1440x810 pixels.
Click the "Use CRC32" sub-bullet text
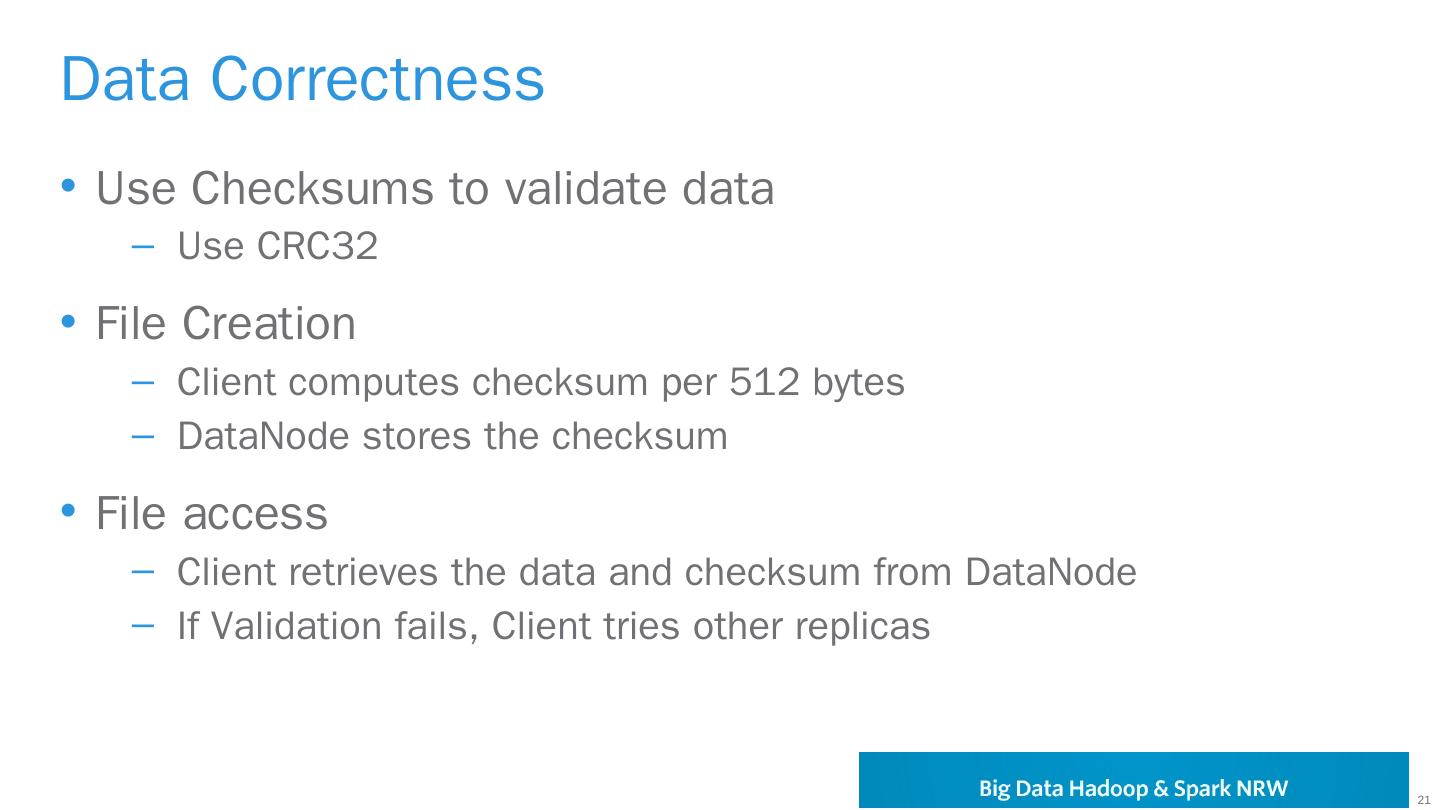pos(277,246)
